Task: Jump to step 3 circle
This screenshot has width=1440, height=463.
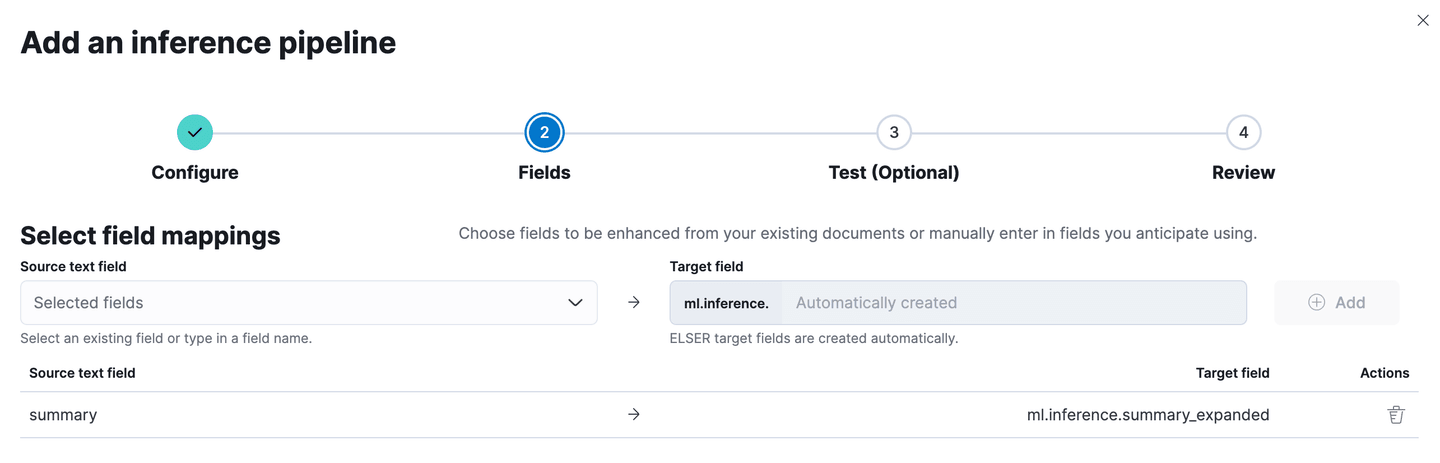Action: point(893,132)
